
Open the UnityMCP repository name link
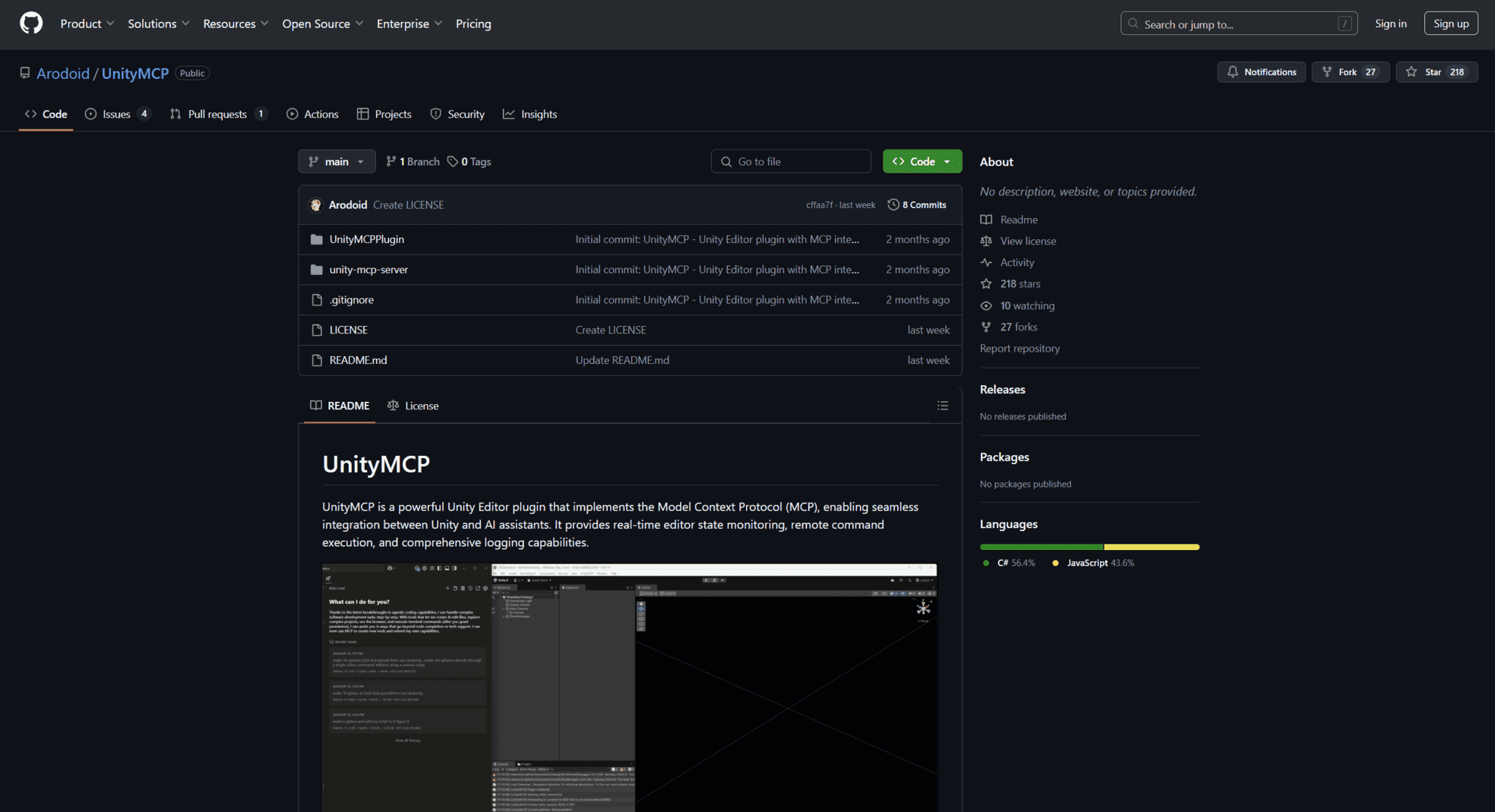pyautogui.click(x=135, y=73)
